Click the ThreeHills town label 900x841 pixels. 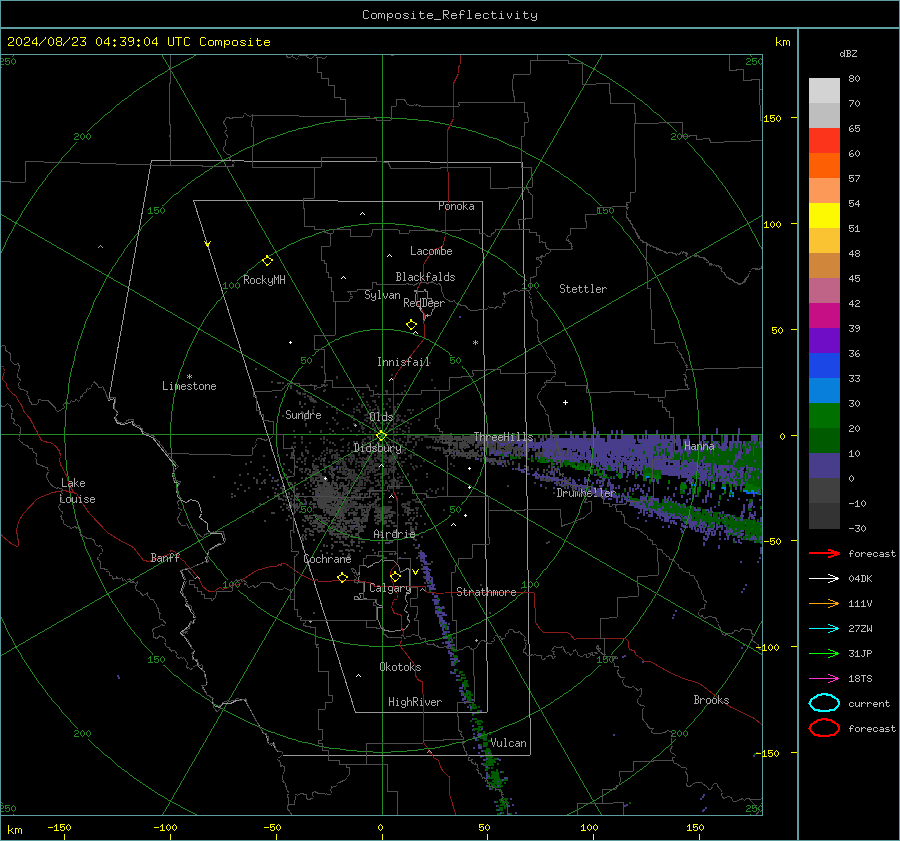503,437
